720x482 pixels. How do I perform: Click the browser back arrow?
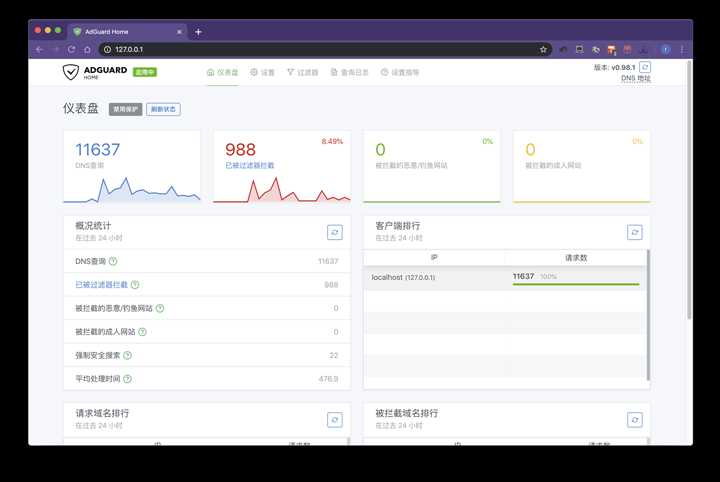coord(39,50)
